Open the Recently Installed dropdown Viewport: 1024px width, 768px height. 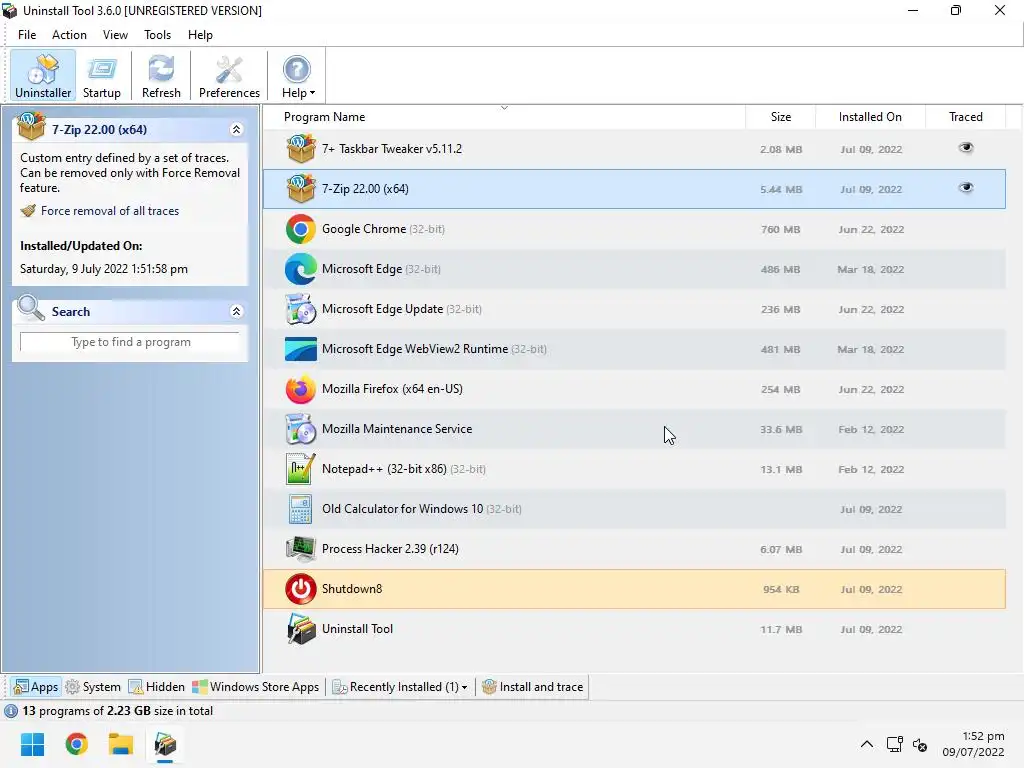(x=401, y=687)
